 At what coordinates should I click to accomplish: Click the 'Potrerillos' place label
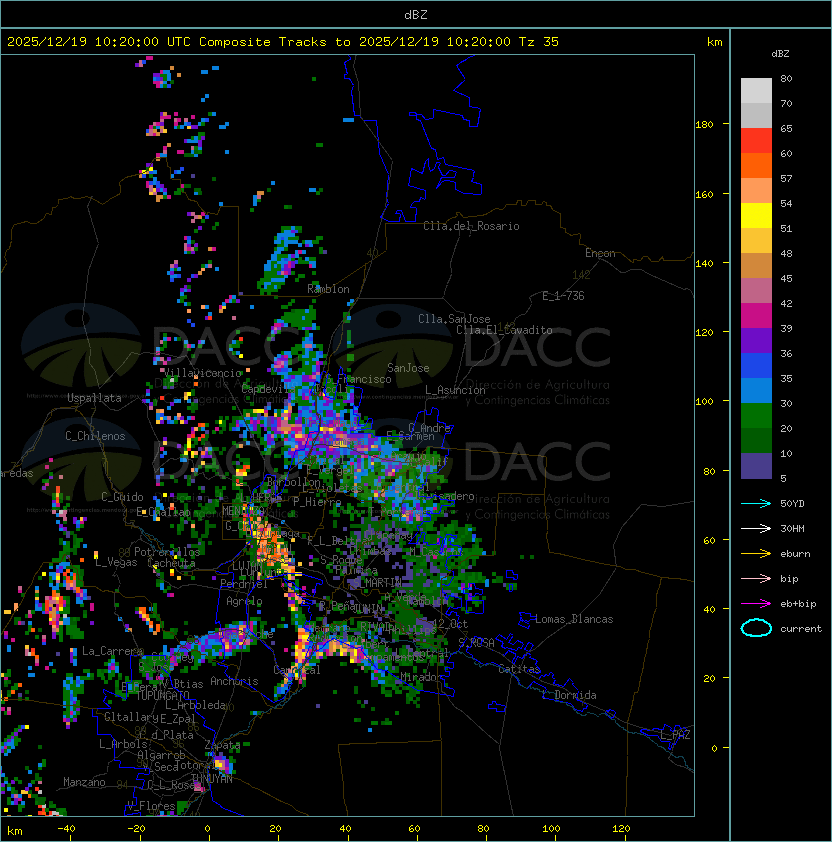pos(167,552)
